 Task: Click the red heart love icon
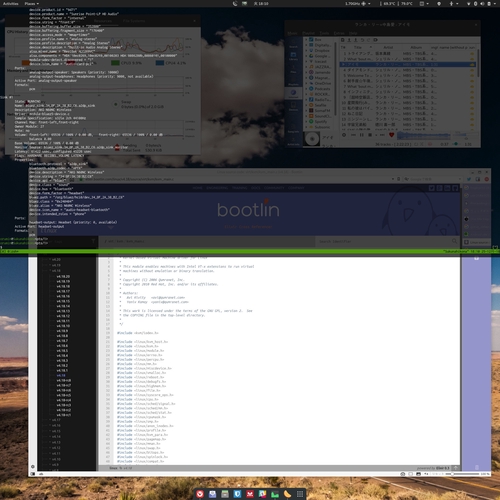[x=391, y=135]
